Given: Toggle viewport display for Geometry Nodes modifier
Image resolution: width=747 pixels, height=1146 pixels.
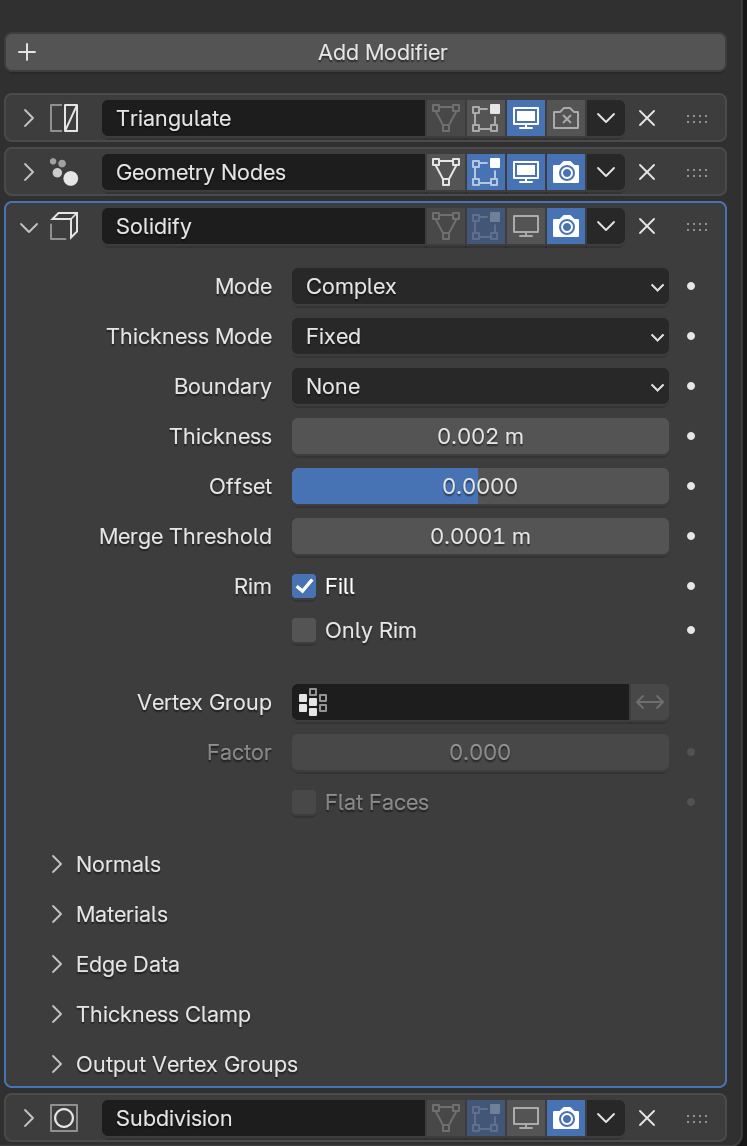Looking at the screenshot, I should point(526,173).
